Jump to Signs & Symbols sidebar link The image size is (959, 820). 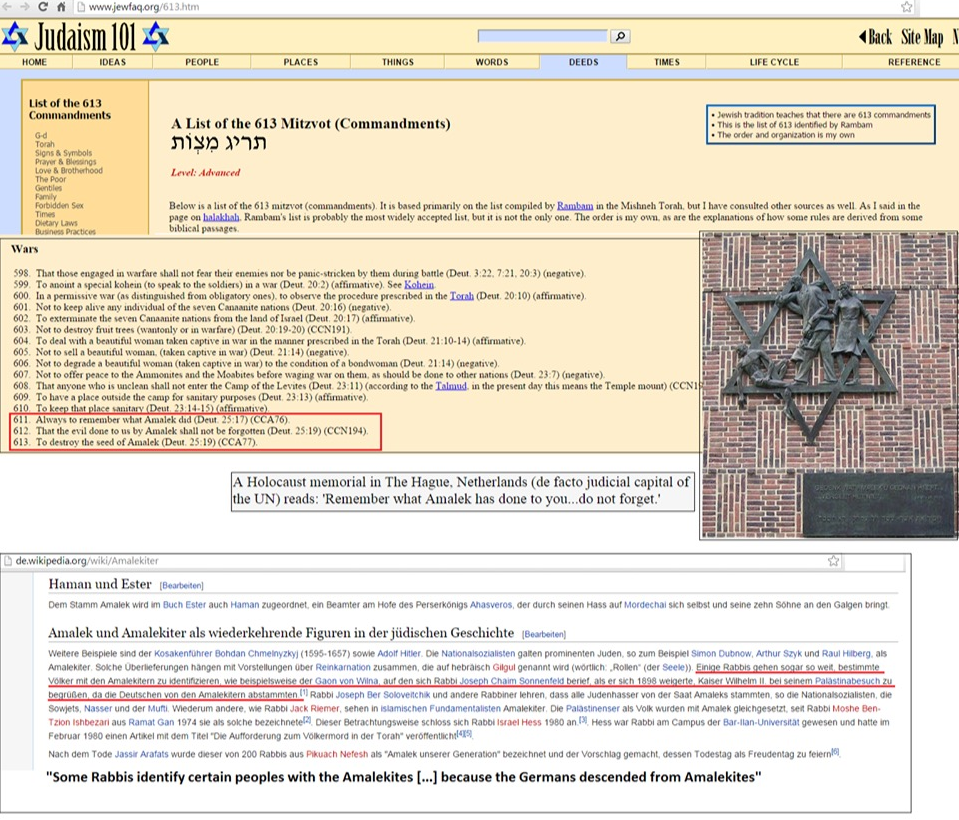64,153
